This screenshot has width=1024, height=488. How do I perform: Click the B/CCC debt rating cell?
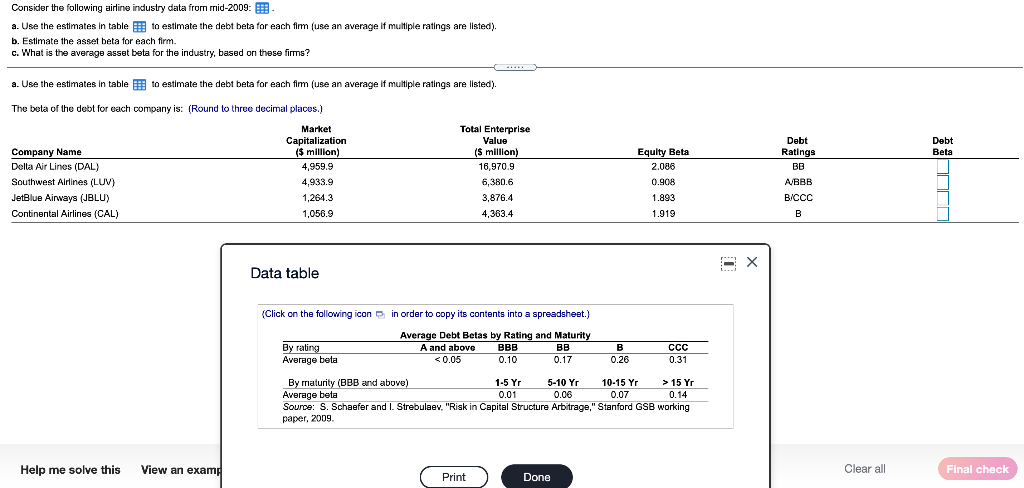[x=798, y=198]
